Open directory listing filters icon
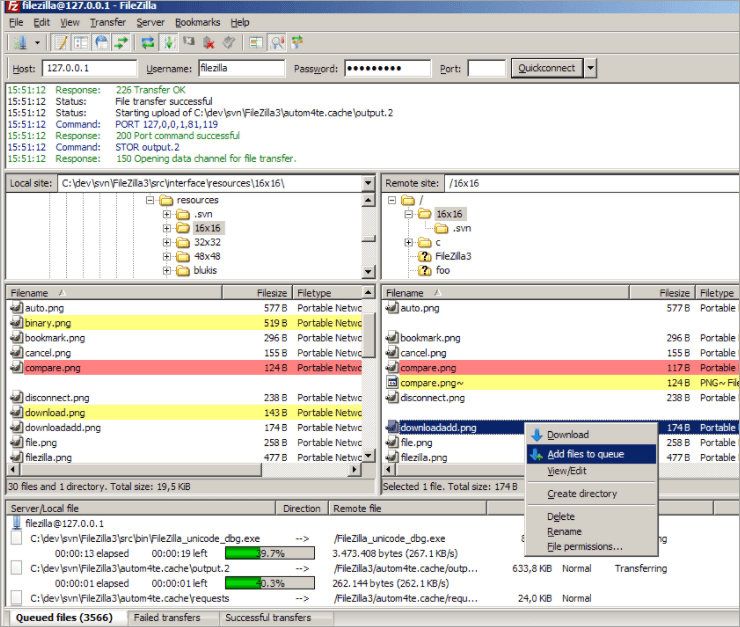The width and height of the screenshot is (740, 627). [x=256, y=43]
